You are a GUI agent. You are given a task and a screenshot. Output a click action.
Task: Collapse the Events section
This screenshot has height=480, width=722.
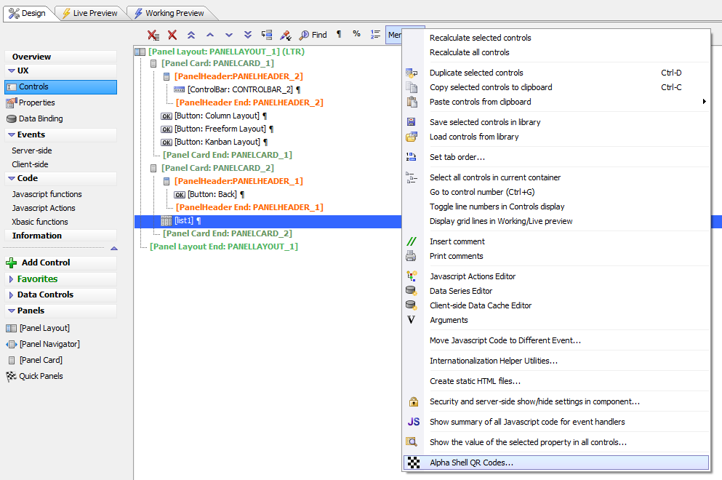pyautogui.click(x=12, y=135)
